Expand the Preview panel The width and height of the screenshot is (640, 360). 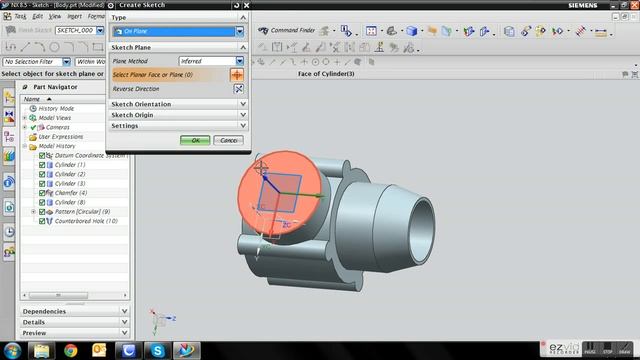(75, 333)
